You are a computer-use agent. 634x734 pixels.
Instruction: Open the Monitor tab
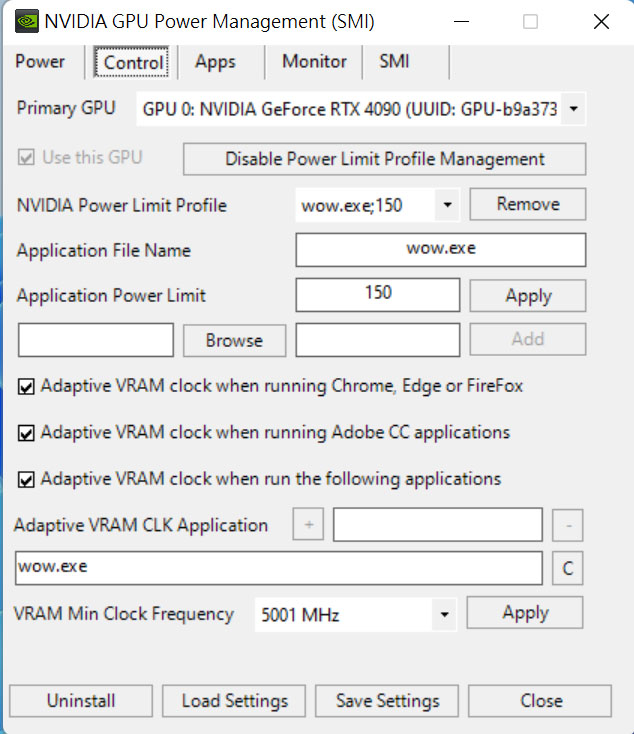point(314,62)
